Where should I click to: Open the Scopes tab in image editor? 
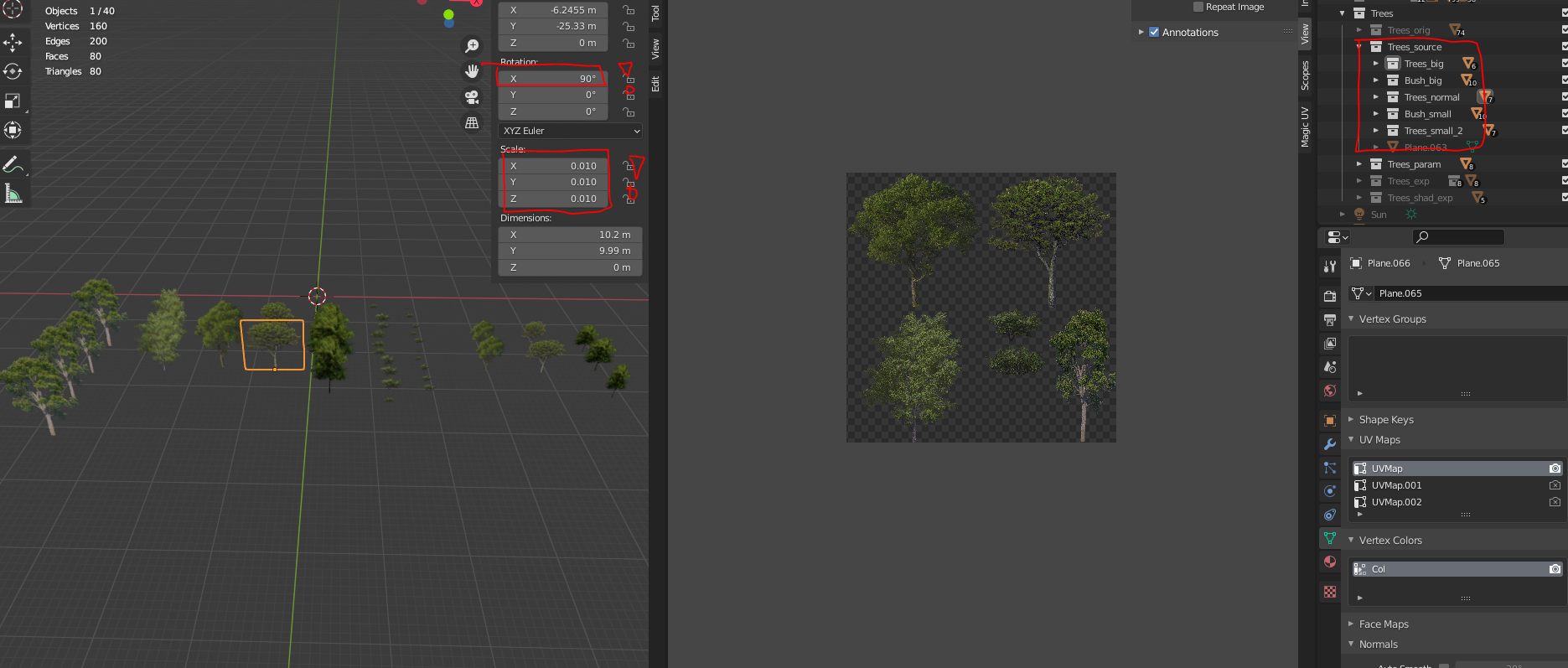pos(1305,75)
